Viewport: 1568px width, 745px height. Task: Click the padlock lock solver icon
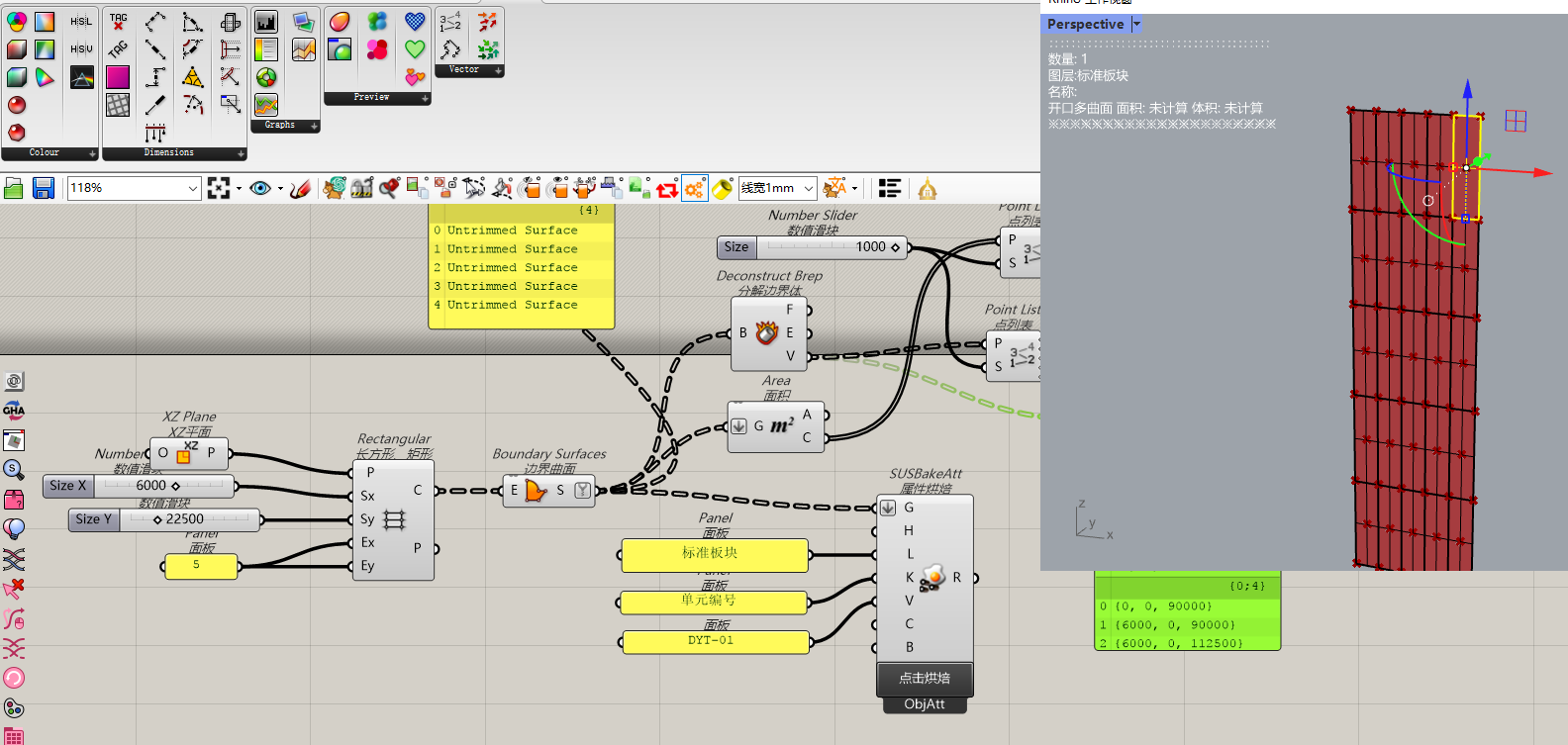click(362, 187)
